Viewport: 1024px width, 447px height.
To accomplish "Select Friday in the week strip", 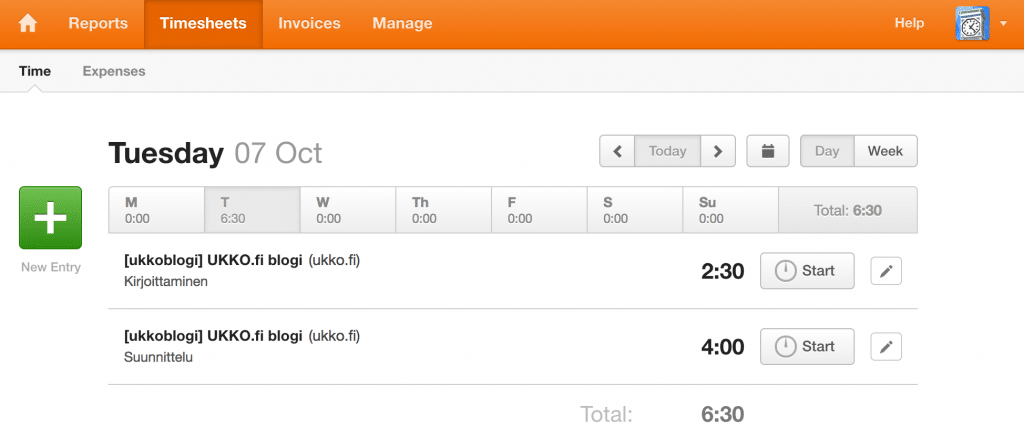I will (539, 209).
